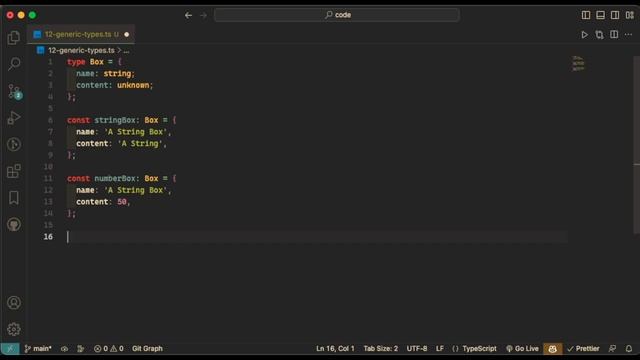Click the minimap code overview

(578, 64)
